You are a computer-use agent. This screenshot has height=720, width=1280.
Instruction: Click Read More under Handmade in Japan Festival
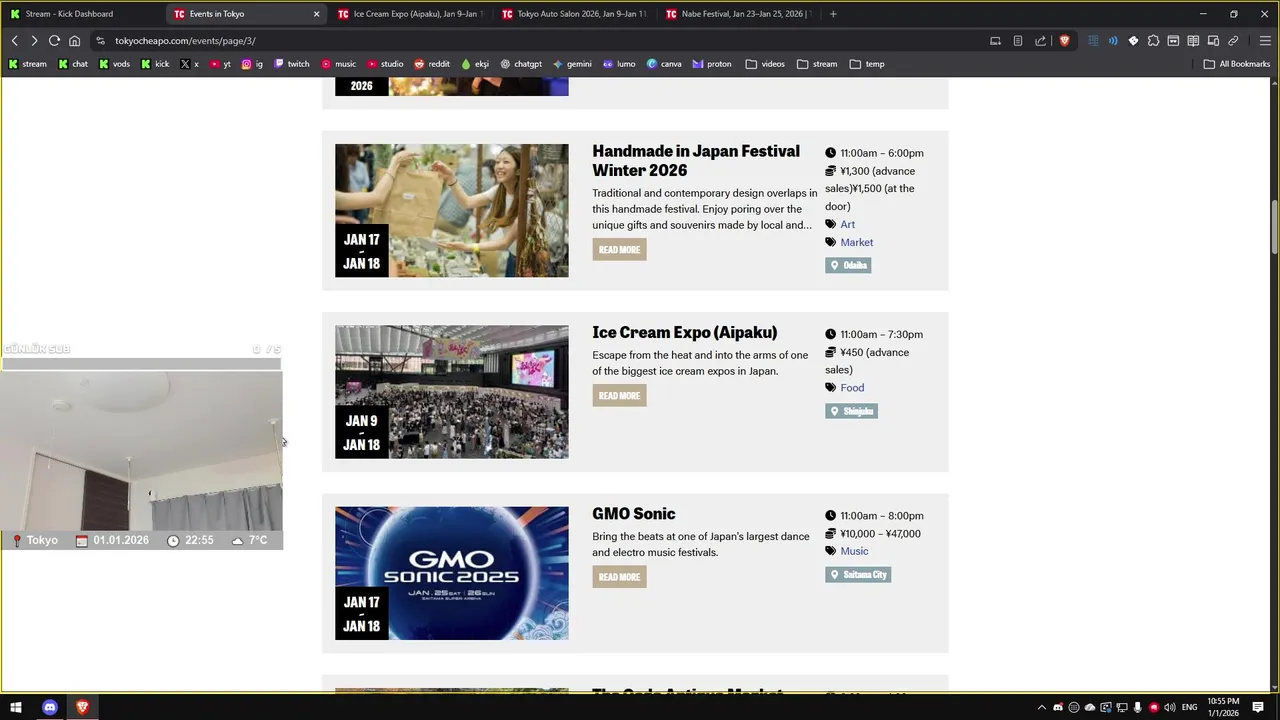pyautogui.click(x=619, y=249)
